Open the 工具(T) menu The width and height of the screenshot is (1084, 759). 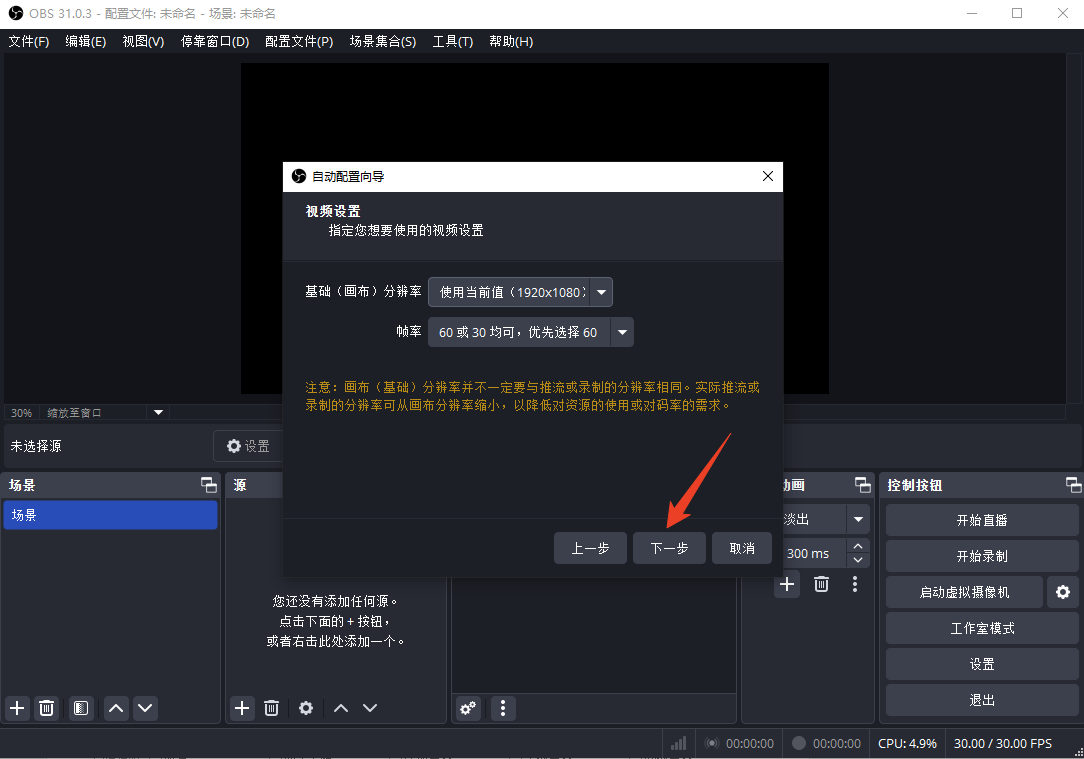pos(452,41)
